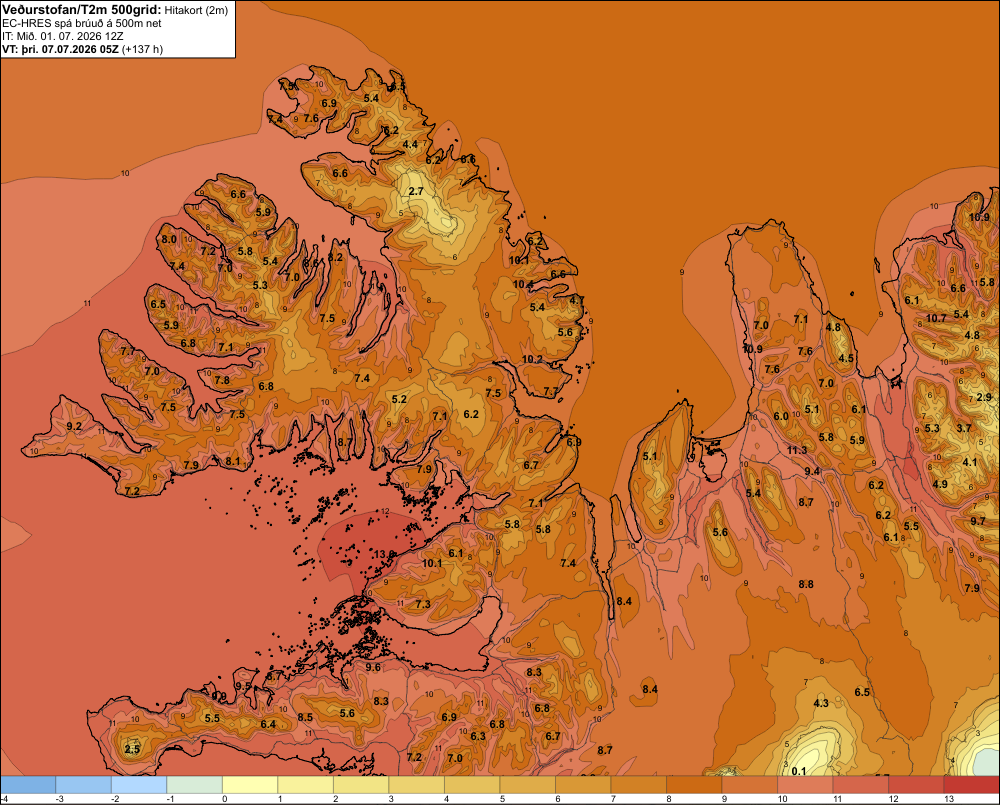Click the 8.0 label on northwest fjord
Viewport: 1000px width, 805px height.
point(169,239)
